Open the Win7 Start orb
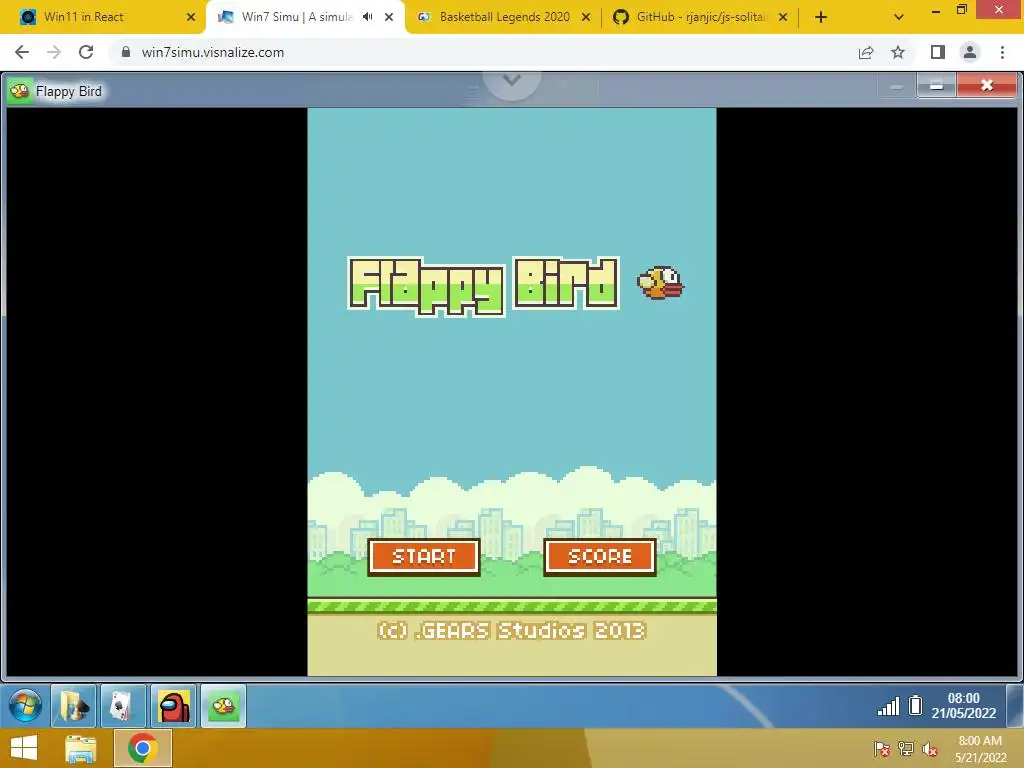The height and width of the screenshot is (768, 1024). click(x=25, y=706)
